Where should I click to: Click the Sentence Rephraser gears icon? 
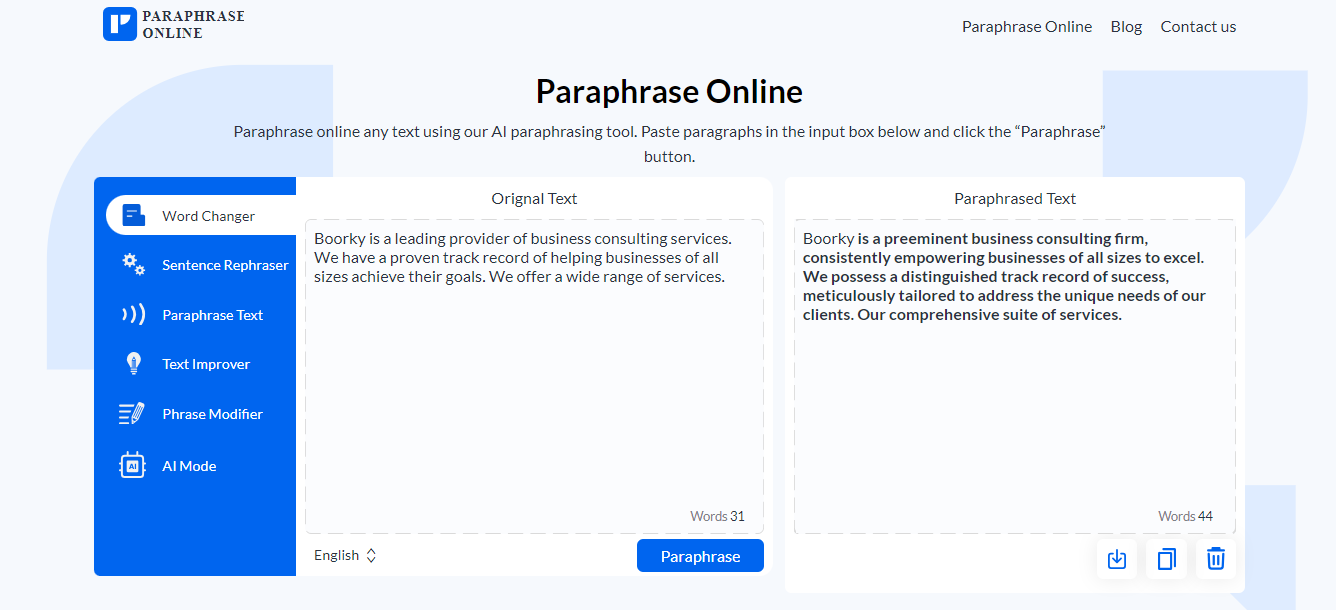[x=133, y=264]
